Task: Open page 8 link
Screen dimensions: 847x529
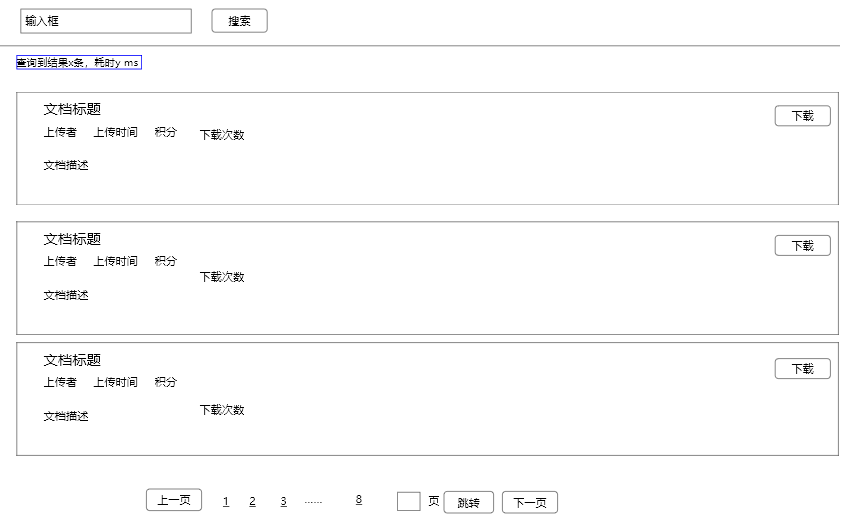Action: [358, 499]
